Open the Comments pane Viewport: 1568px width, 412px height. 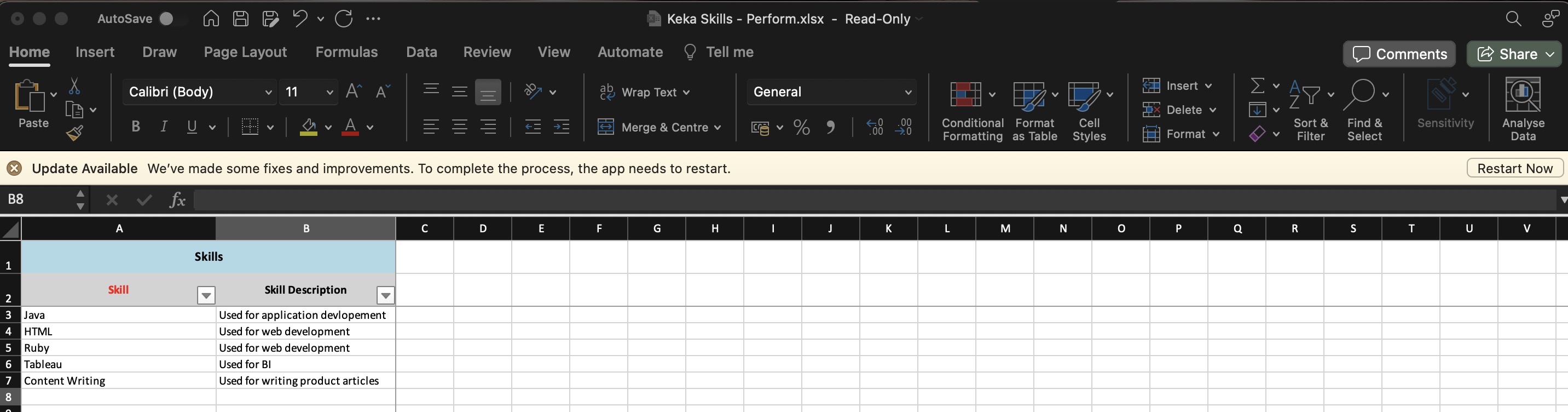point(1399,54)
